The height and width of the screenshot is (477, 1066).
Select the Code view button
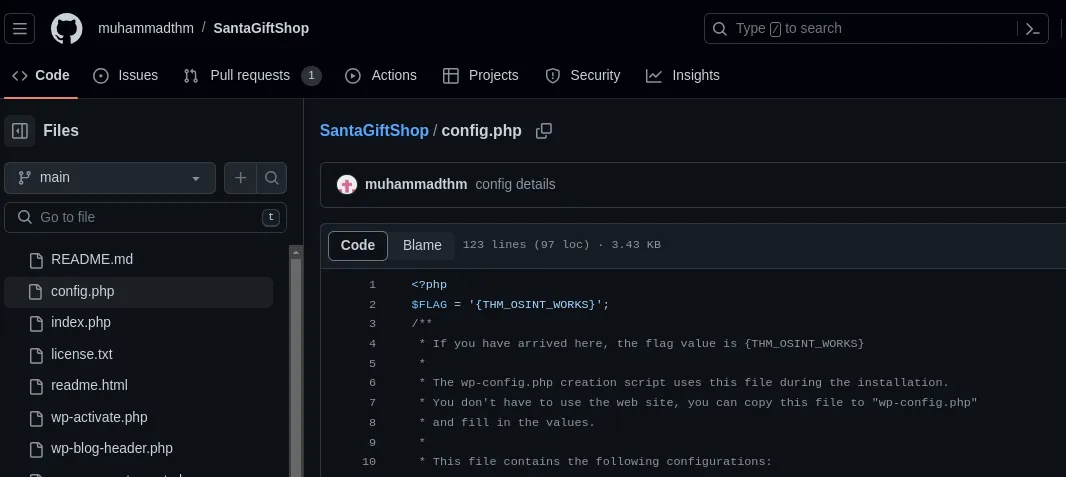tap(358, 245)
